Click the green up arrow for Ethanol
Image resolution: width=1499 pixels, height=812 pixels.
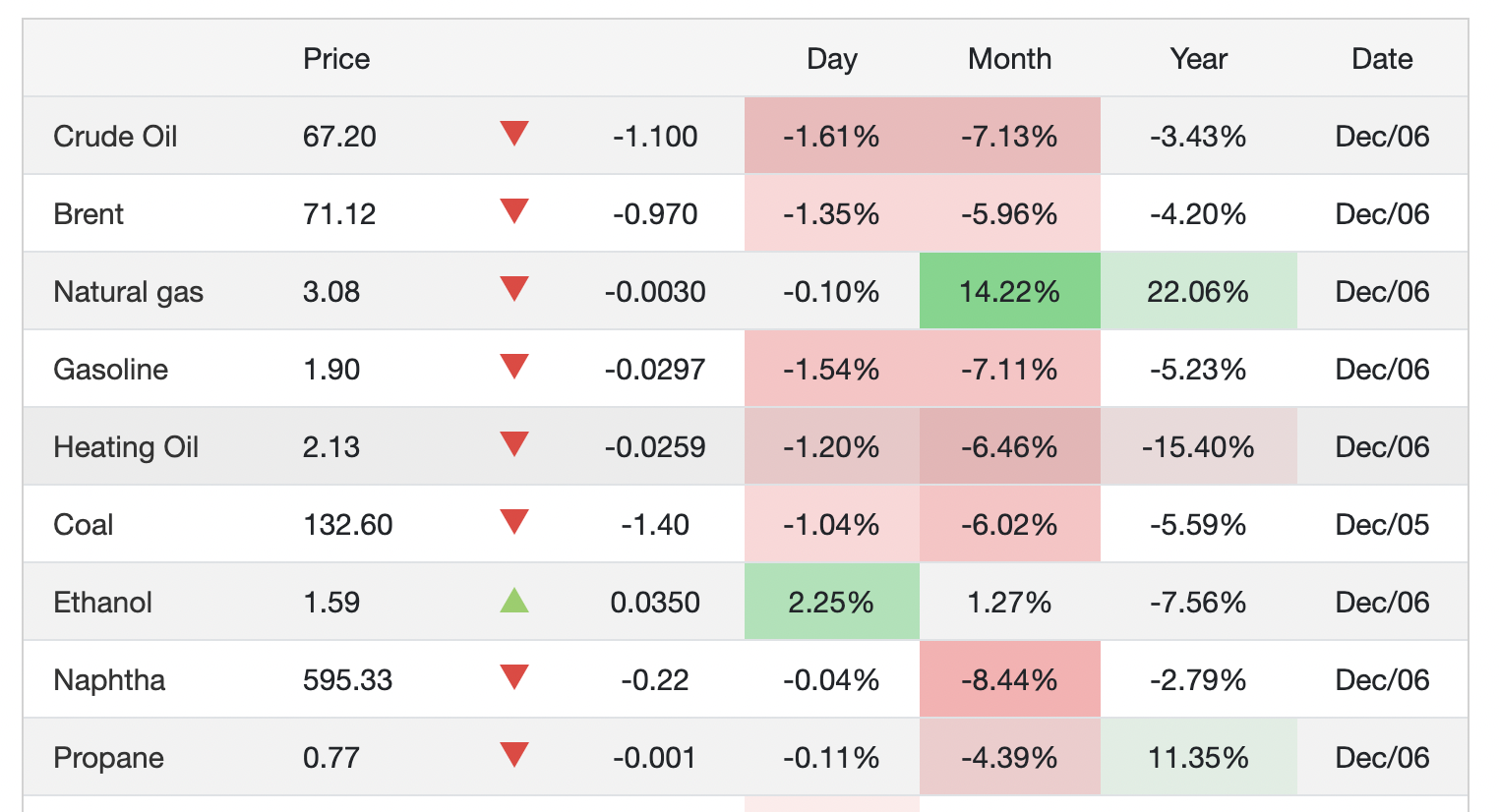[x=514, y=600]
